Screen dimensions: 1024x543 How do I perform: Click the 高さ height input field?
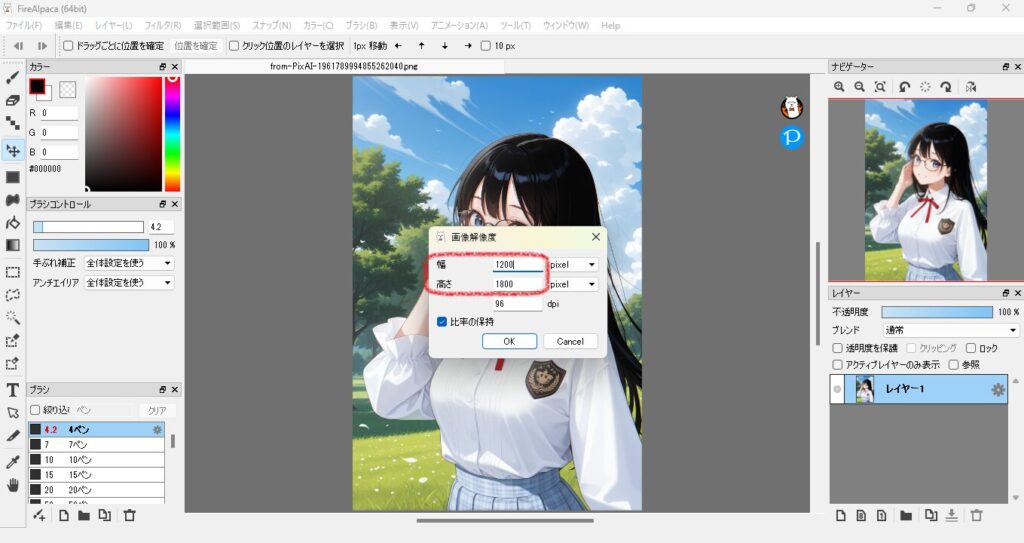pyautogui.click(x=518, y=284)
